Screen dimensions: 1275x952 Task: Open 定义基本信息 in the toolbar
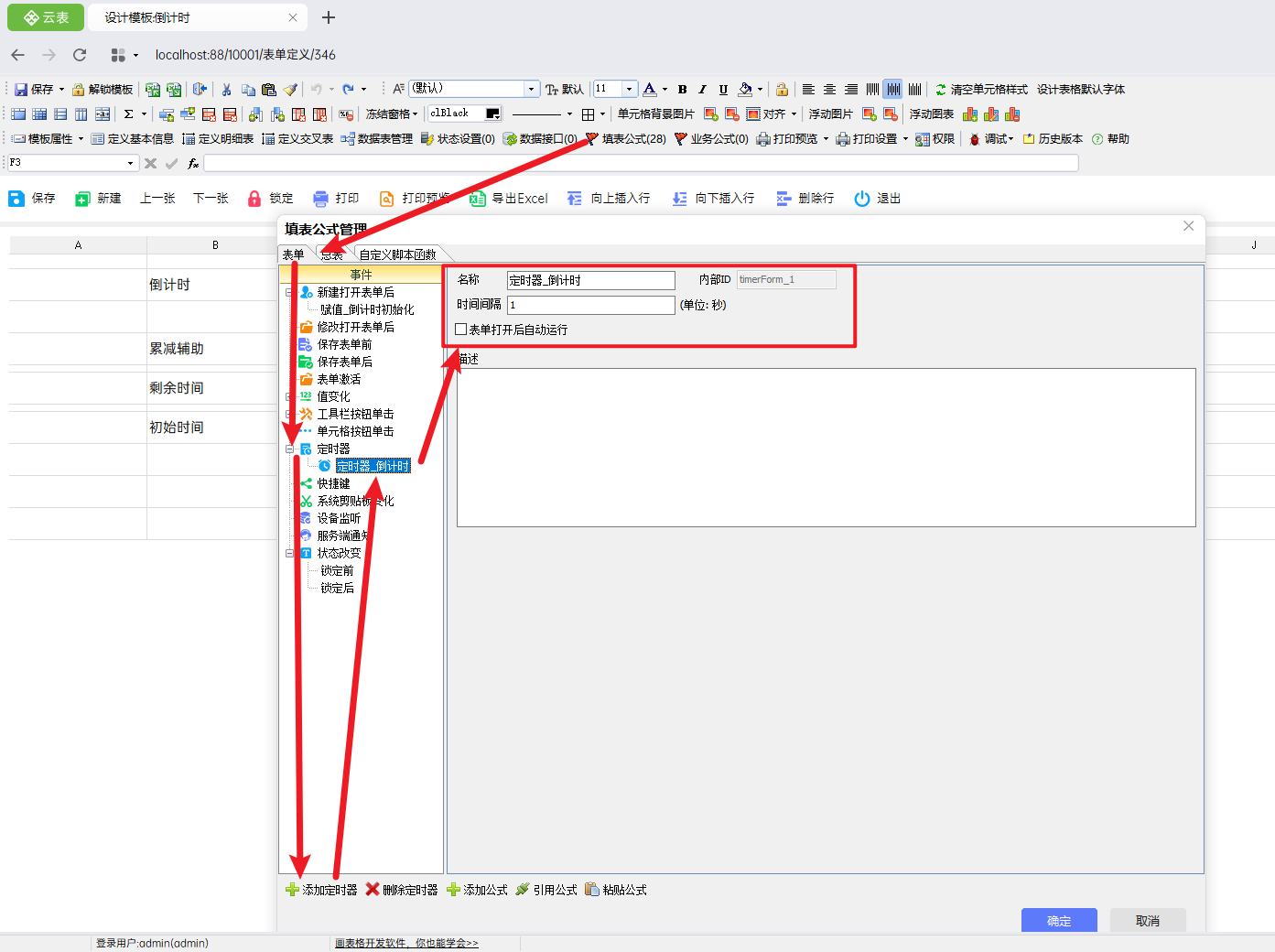132,139
